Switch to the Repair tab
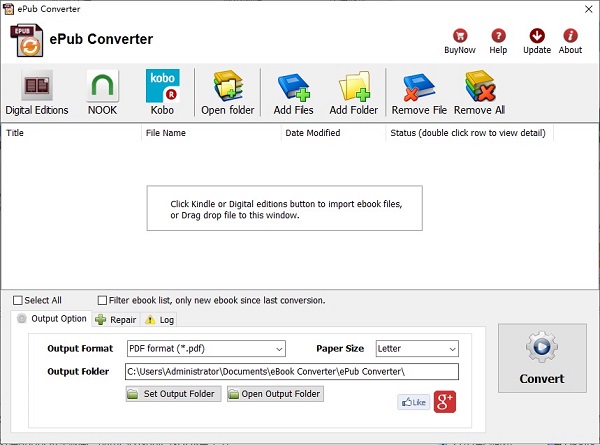The height and width of the screenshot is (445, 600). point(115,320)
